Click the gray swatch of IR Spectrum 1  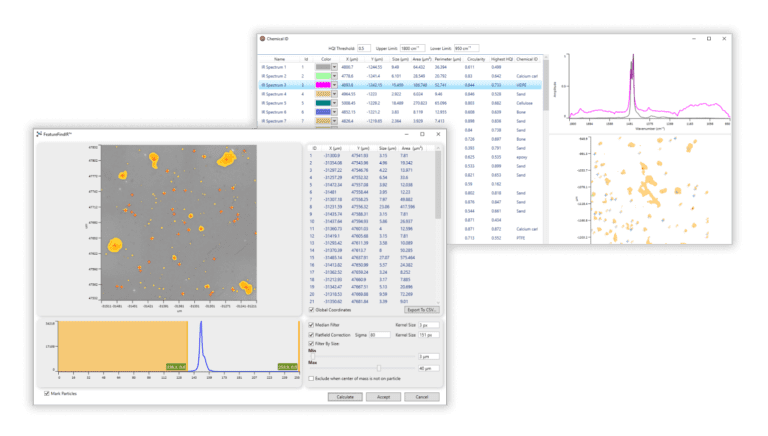coord(323,67)
